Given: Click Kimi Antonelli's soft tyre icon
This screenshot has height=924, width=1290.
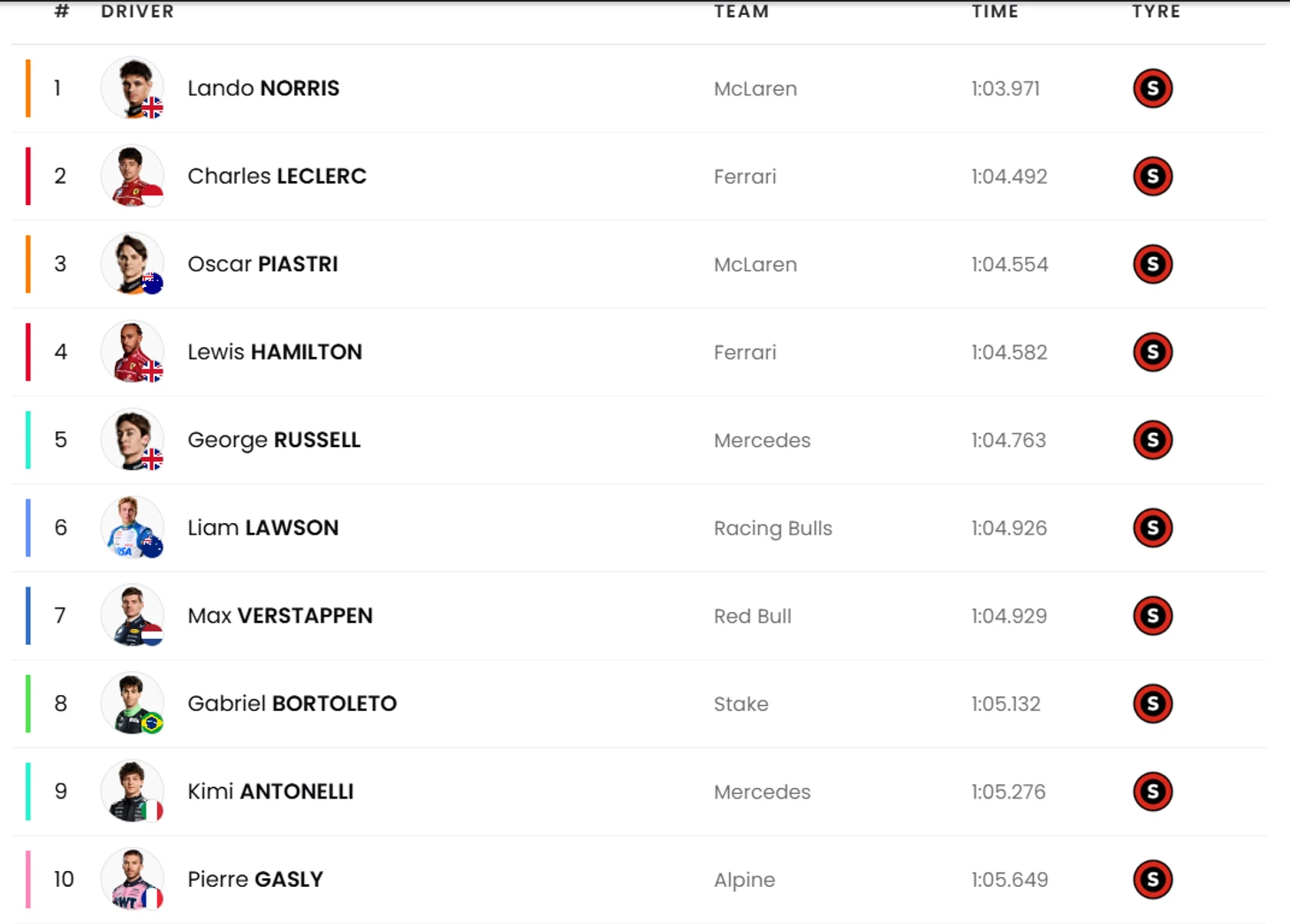Looking at the screenshot, I should [1152, 791].
